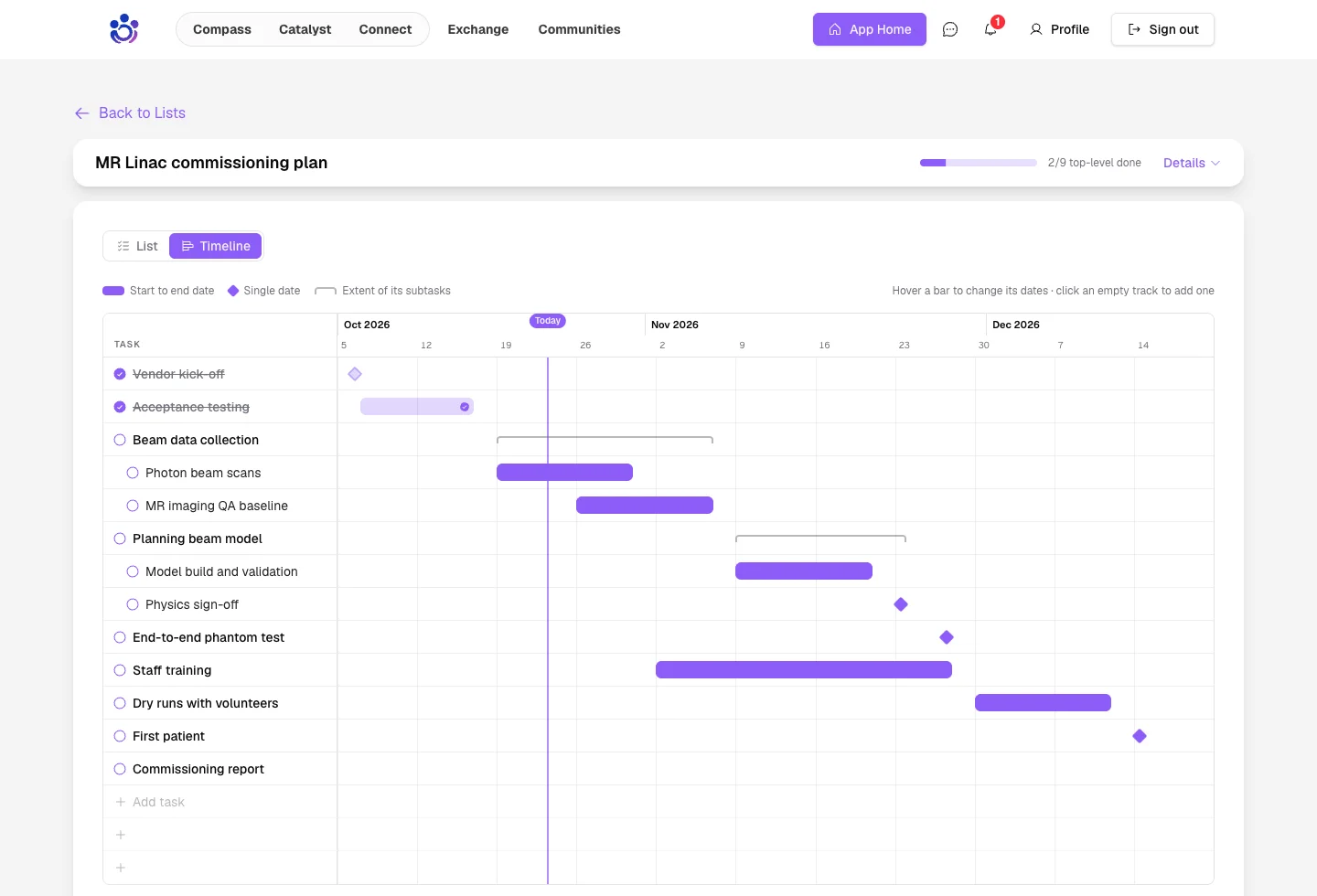Click the App Home button
Image resolution: width=1317 pixels, height=896 pixels.
click(870, 29)
